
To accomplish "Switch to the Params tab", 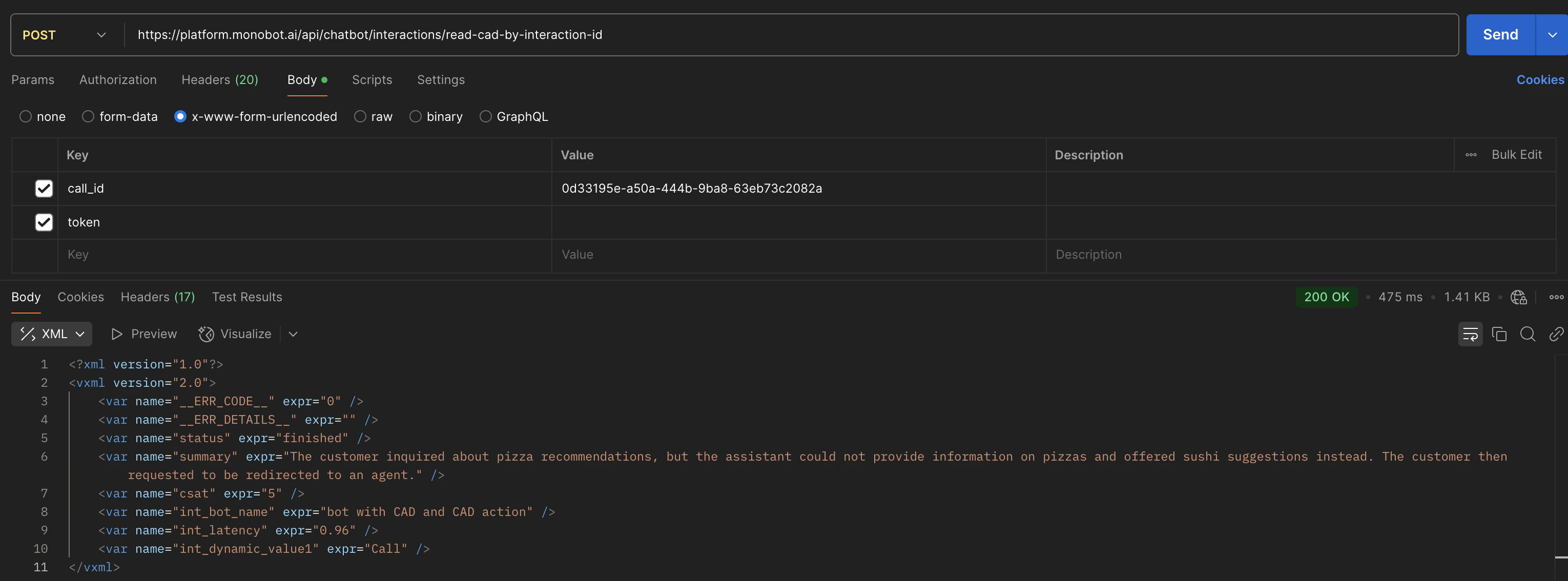I will pyautogui.click(x=33, y=80).
